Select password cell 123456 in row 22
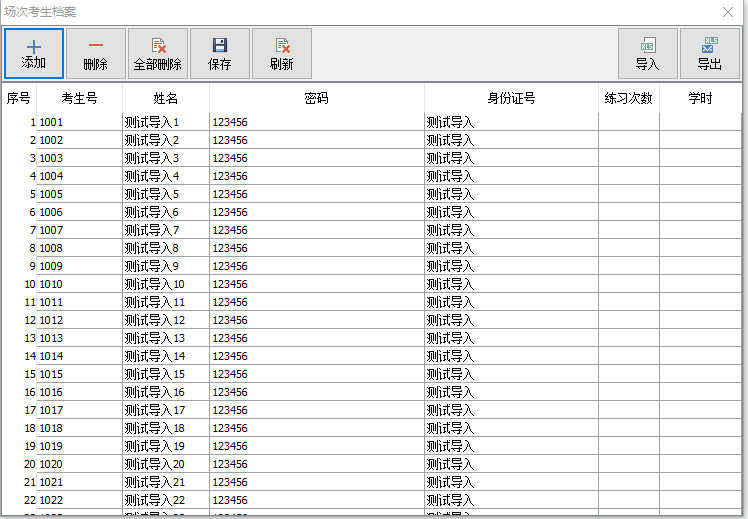This screenshot has width=748, height=519. 317,500
